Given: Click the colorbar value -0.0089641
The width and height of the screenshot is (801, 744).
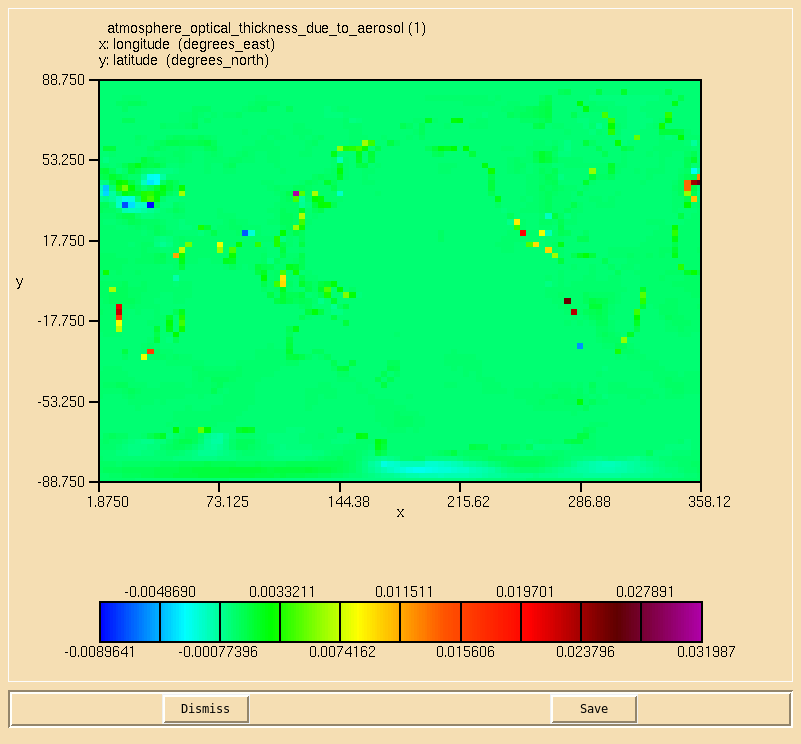Looking at the screenshot, I should (100, 652).
